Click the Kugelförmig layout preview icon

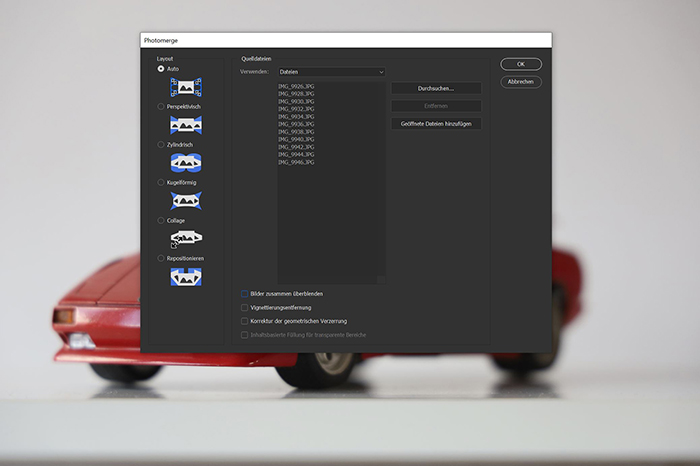pyautogui.click(x=186, y=200)
